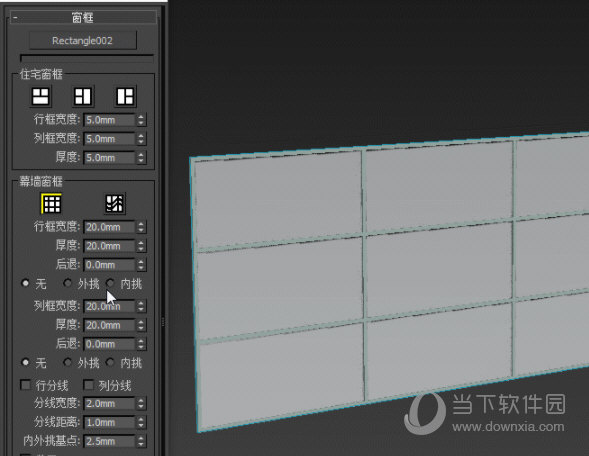Viewport: 589px width, 456px height.
Task: Click 内外挑基点 2.5mm field
Action: tap(109, 441)
